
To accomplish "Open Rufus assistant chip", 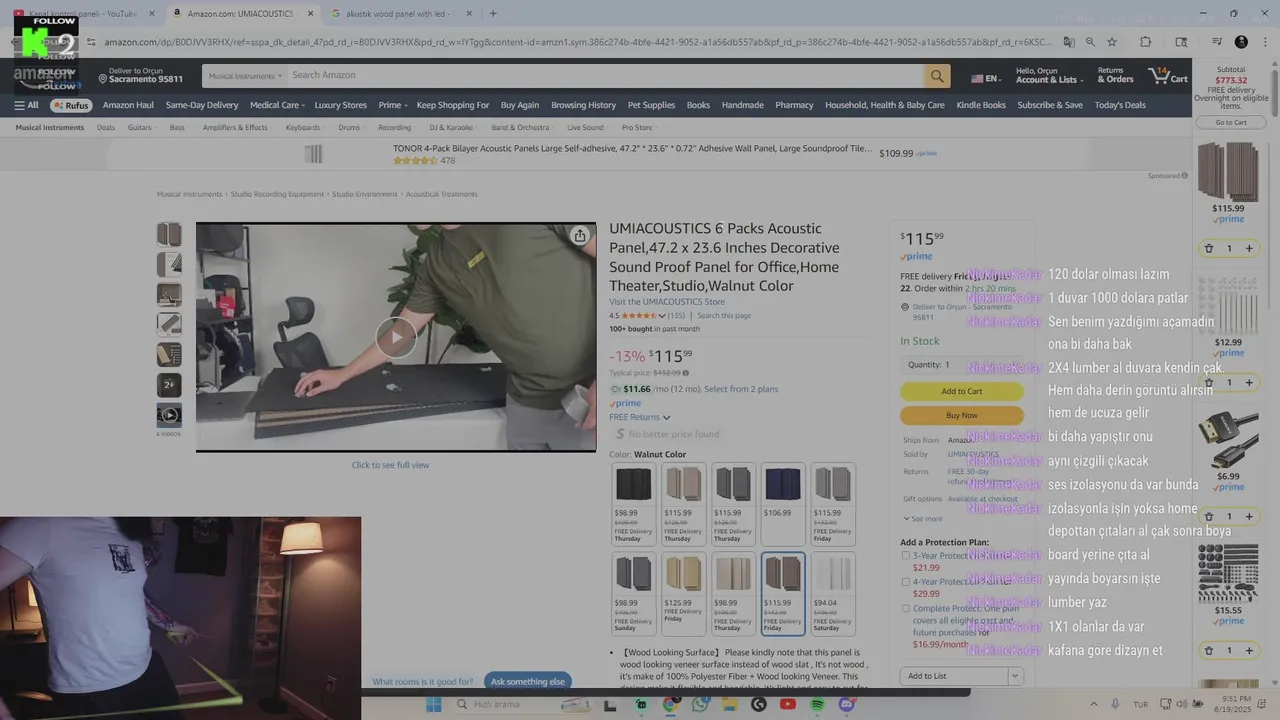I will [x=71, y=105].
